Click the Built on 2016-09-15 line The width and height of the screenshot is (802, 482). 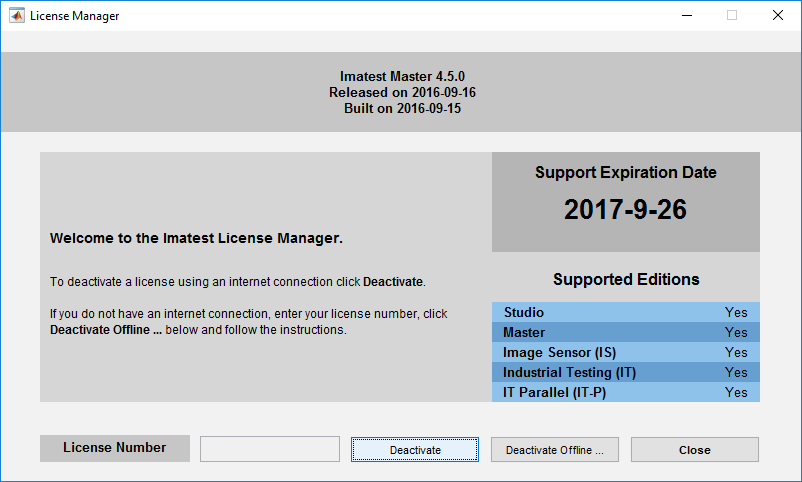tap(403, 108)
